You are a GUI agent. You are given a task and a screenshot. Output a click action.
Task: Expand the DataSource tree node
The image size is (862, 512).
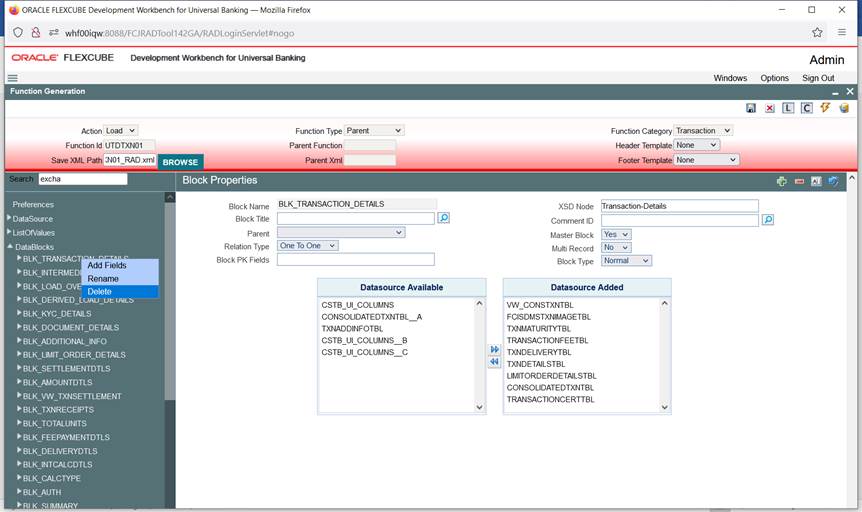coord(9,218)
